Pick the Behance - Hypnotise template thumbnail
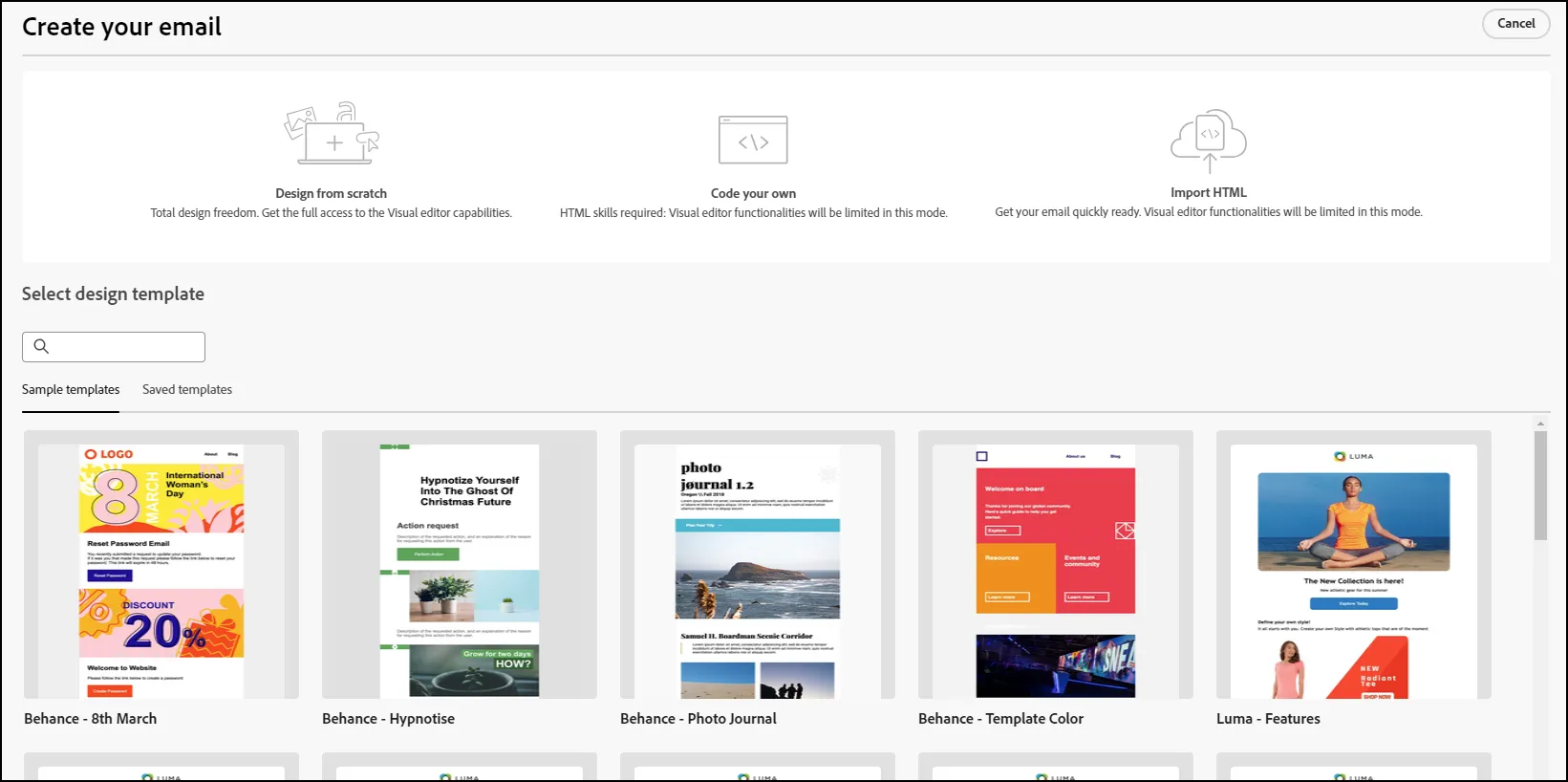 tap(460, 564)
